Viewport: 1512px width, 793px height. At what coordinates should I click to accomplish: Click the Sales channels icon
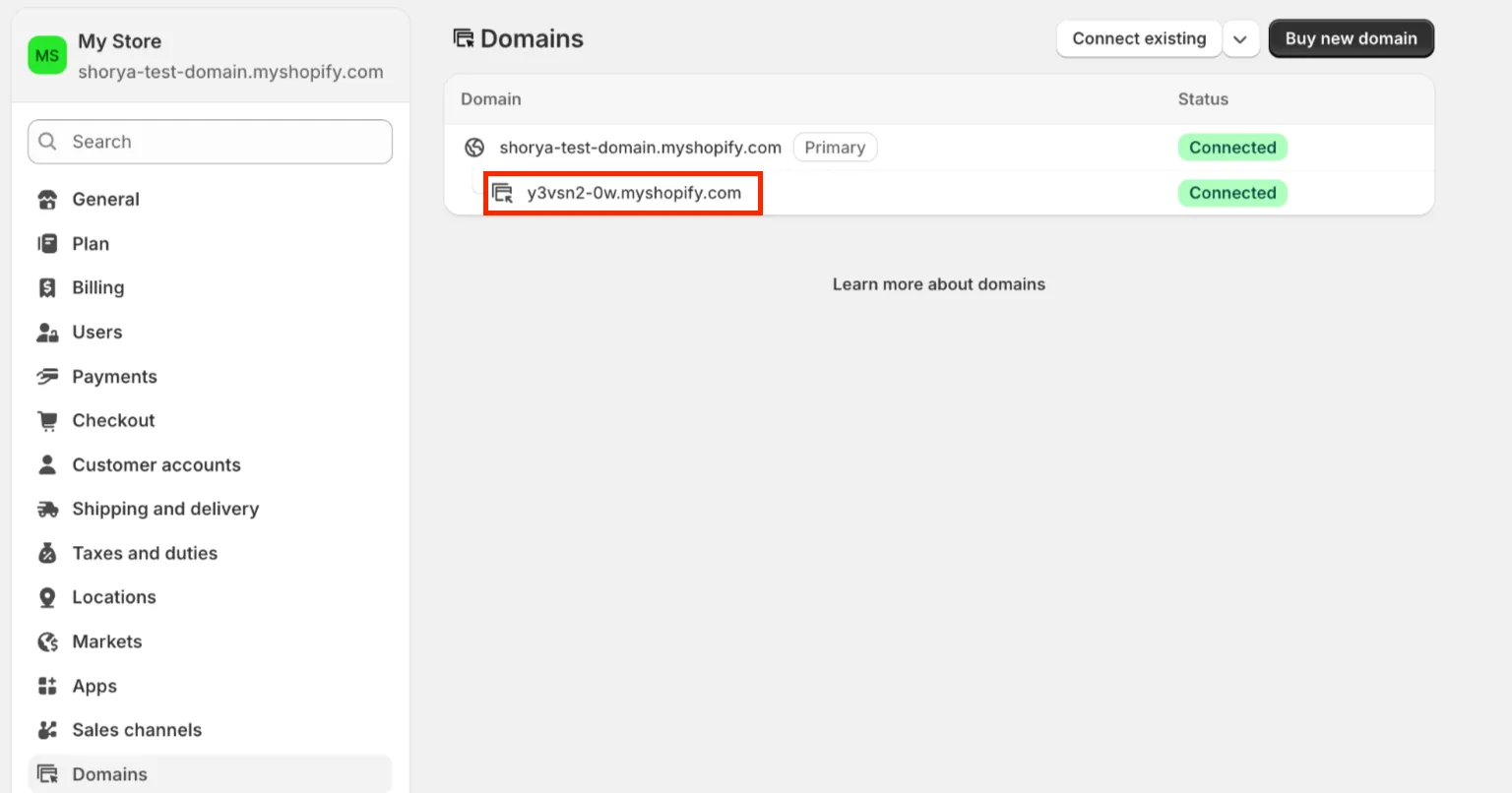pyautogui.click(x=47, y=730)
